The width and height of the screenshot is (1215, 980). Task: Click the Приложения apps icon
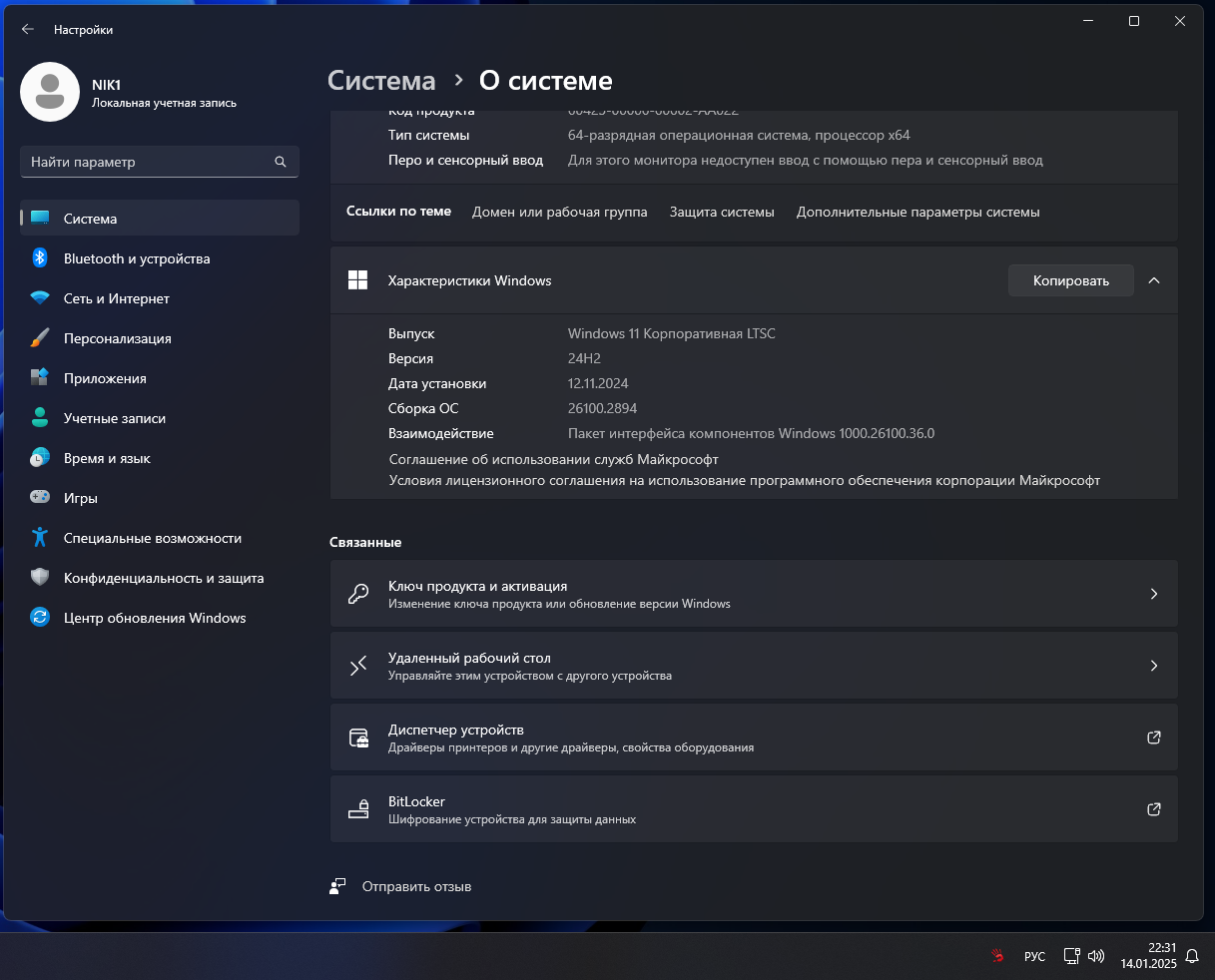coord(40,377)
